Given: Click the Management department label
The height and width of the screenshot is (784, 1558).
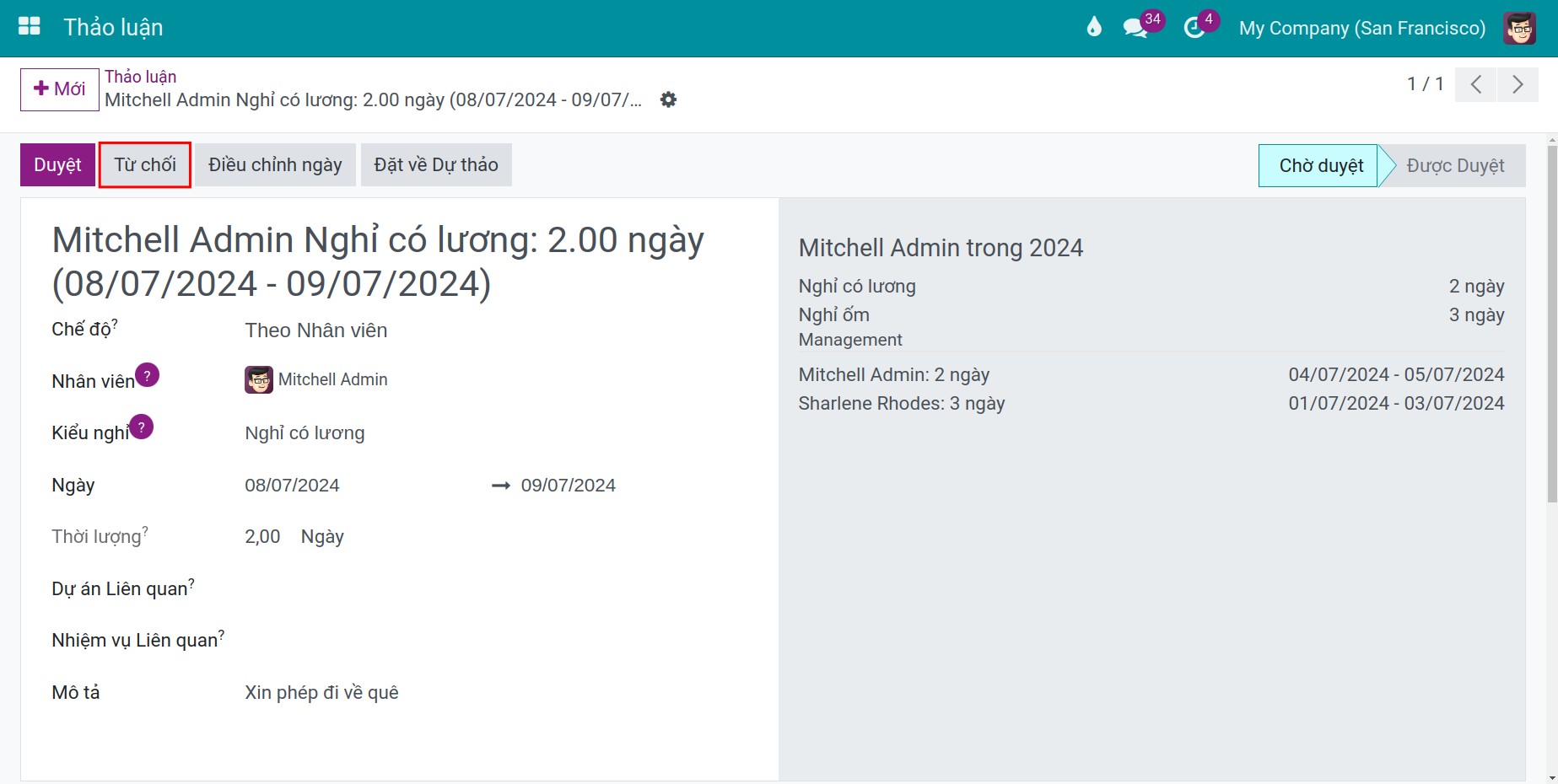Looking at the screenshot, I should 850,340.
